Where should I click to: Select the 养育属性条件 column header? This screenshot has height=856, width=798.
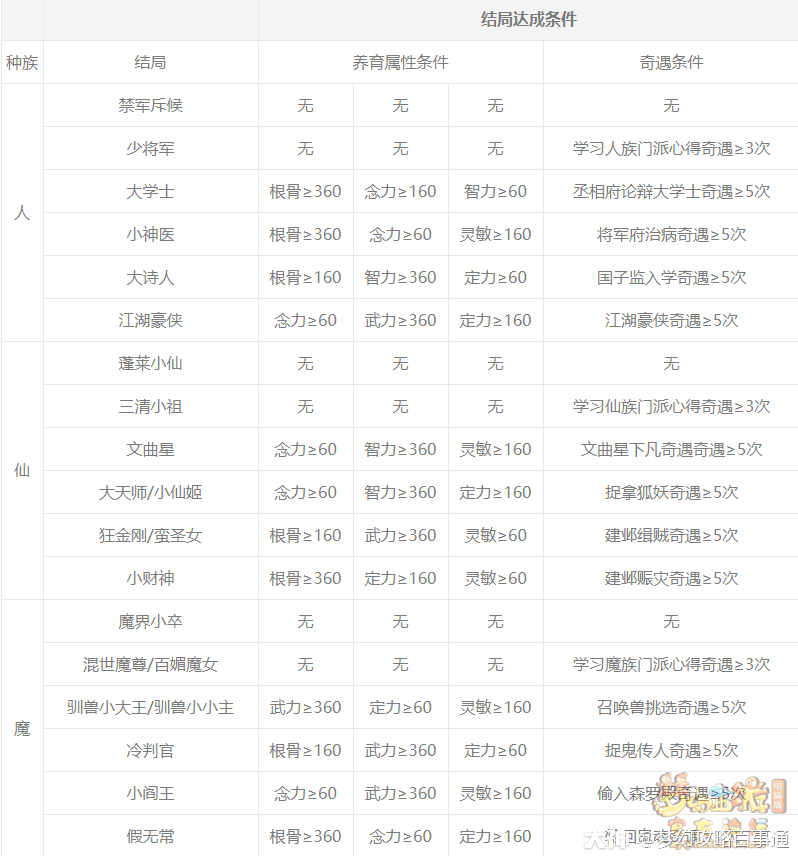[400, 62]
